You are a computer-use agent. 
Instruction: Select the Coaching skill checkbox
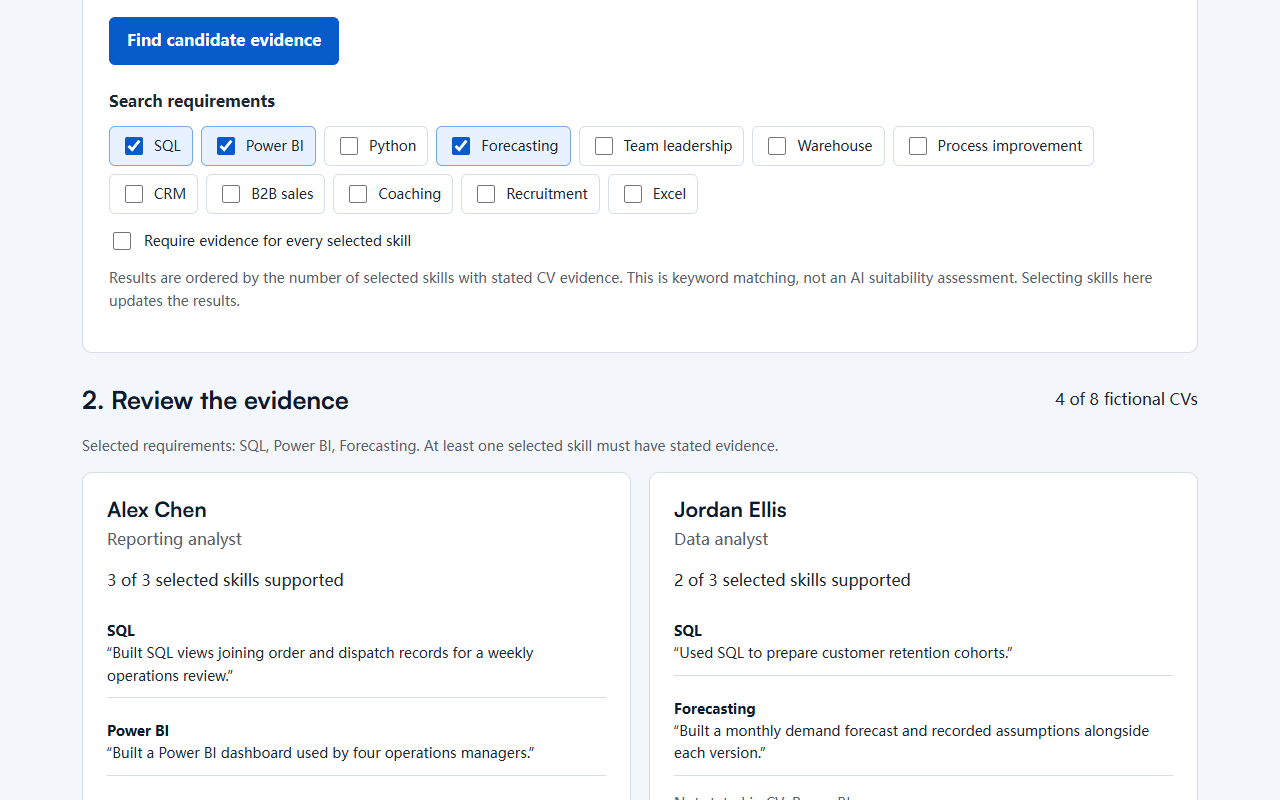point(358,194)
